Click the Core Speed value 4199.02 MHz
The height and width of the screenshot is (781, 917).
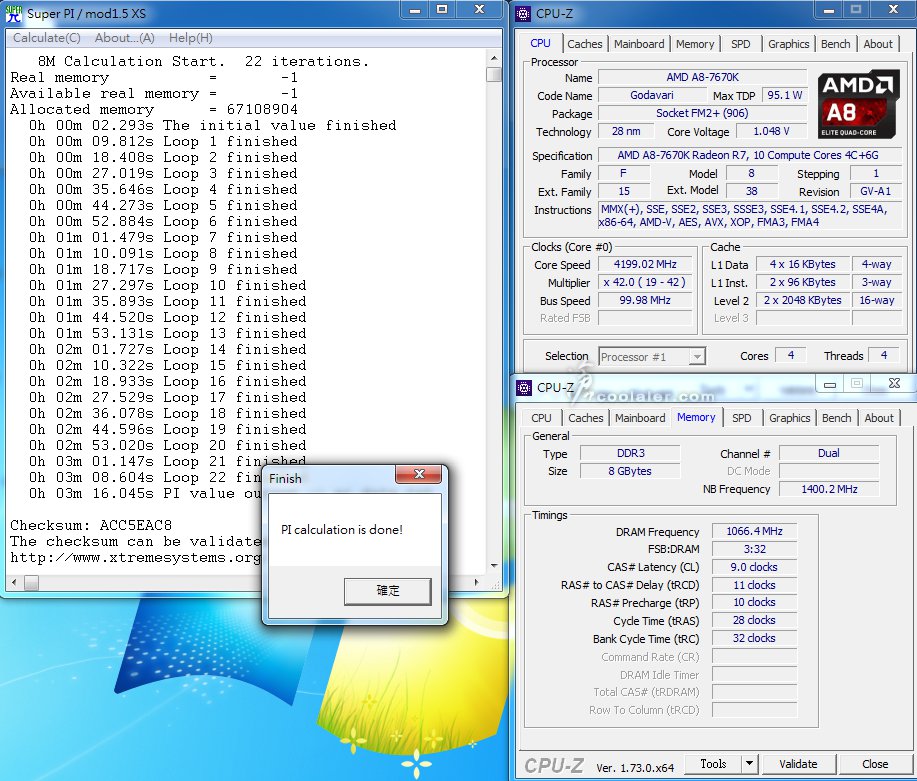[645, 264]
